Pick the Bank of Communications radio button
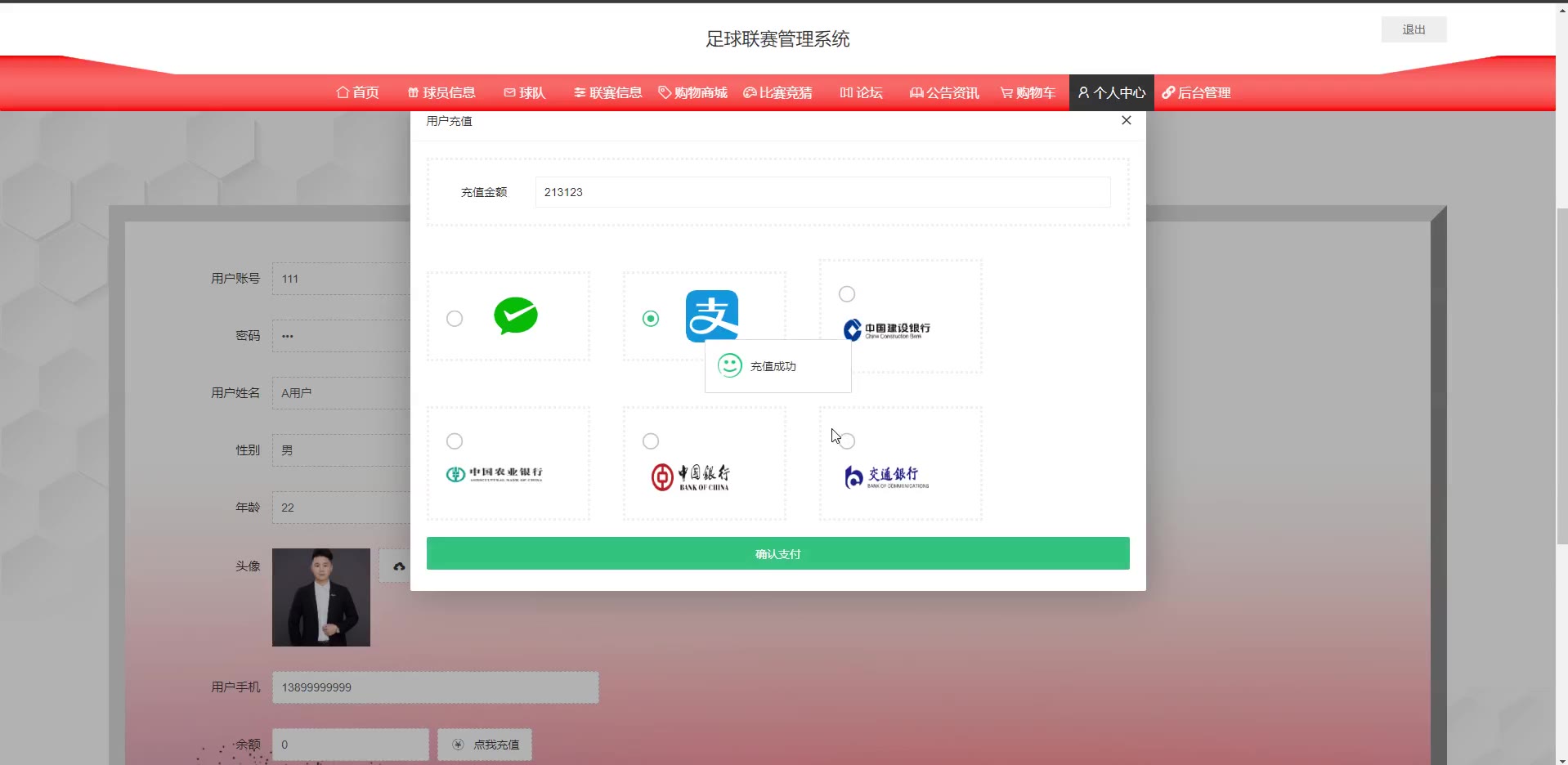Screen dimensions: 1568x765 pos(847,441)
